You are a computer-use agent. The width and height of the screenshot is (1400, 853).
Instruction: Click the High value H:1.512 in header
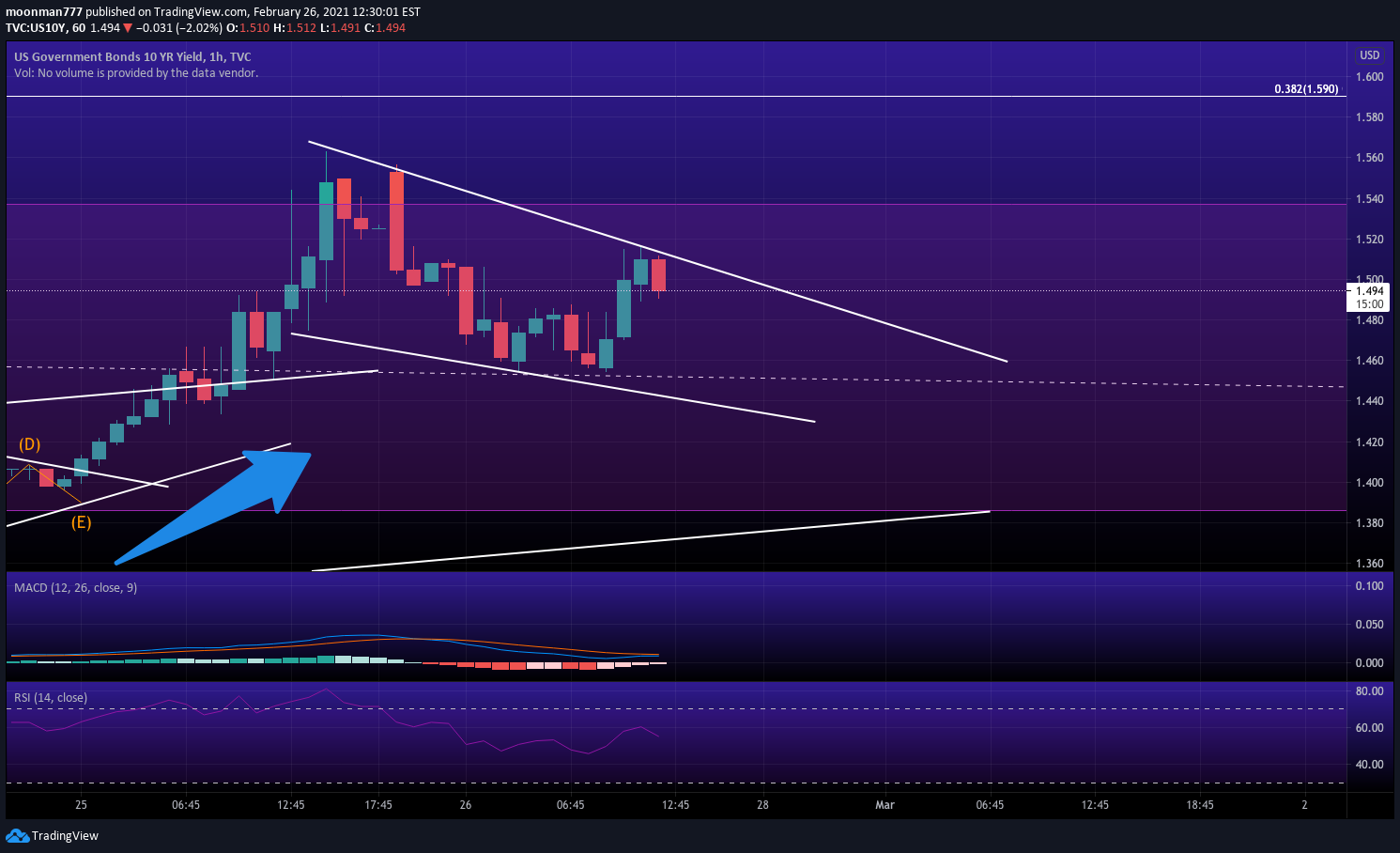pos(295,28)
